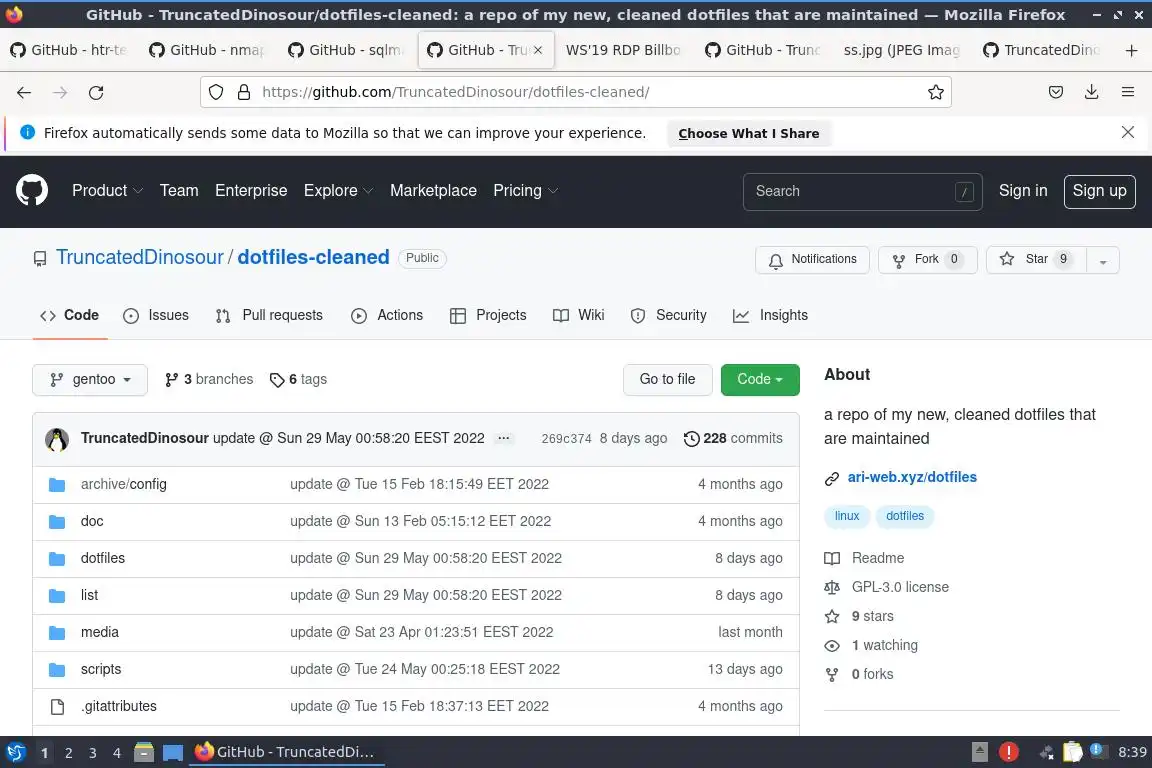The height and width of the screenshot is (768, 1152).
Task: Switch to the Wiki tab
Action: (x=578, y=315)
